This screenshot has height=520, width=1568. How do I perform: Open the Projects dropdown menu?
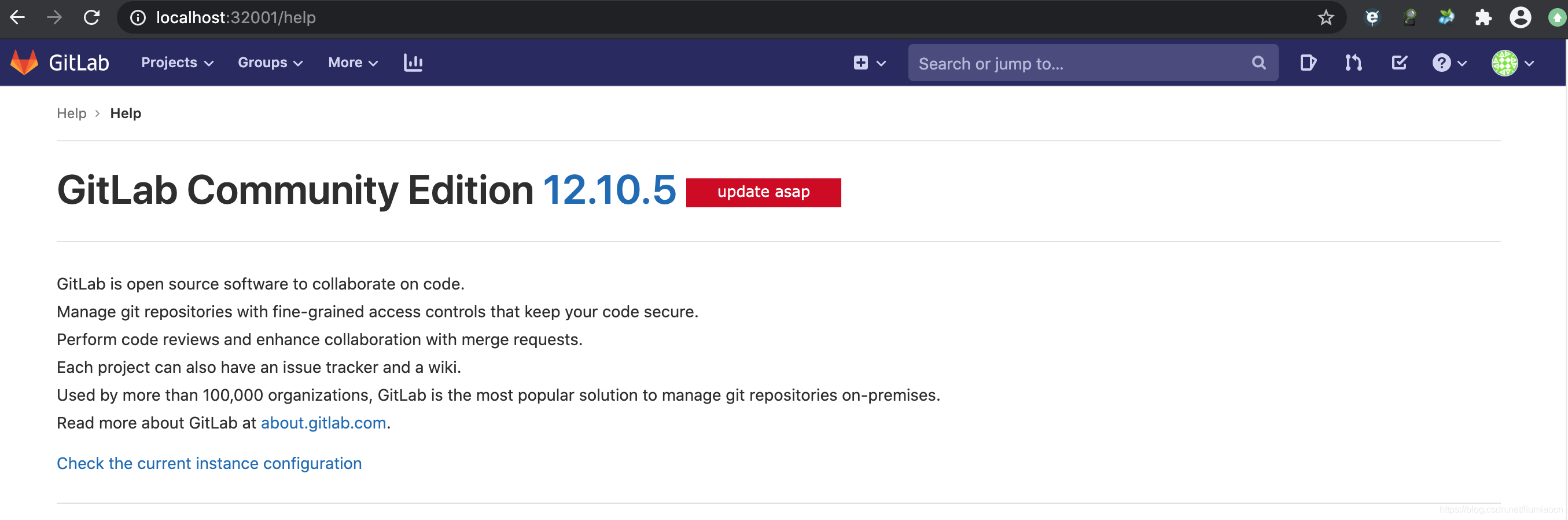point(177,63)
